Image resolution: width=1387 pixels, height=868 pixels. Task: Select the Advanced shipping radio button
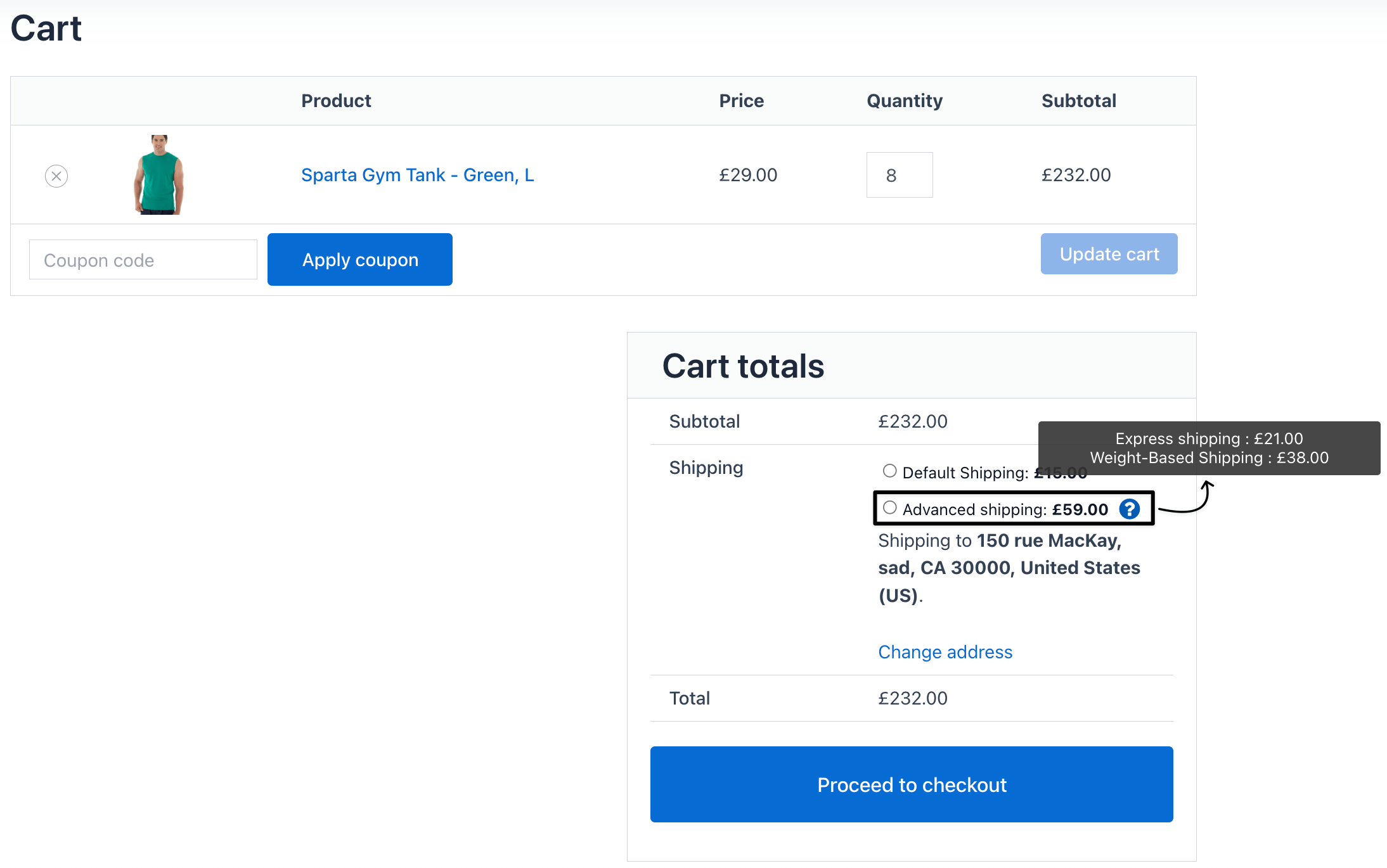889,507
